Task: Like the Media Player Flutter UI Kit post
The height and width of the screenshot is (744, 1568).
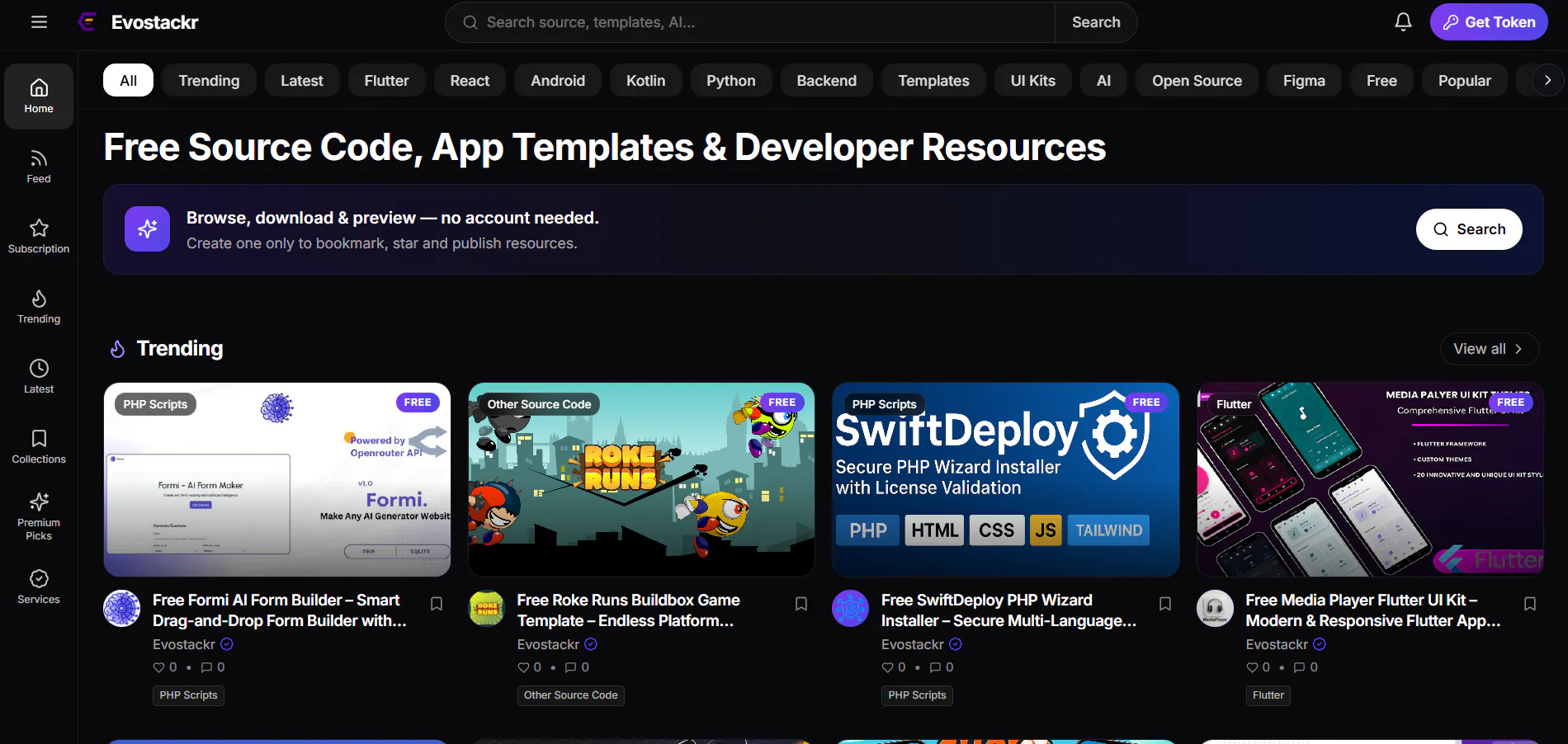Action: (x=1259, y=667)
